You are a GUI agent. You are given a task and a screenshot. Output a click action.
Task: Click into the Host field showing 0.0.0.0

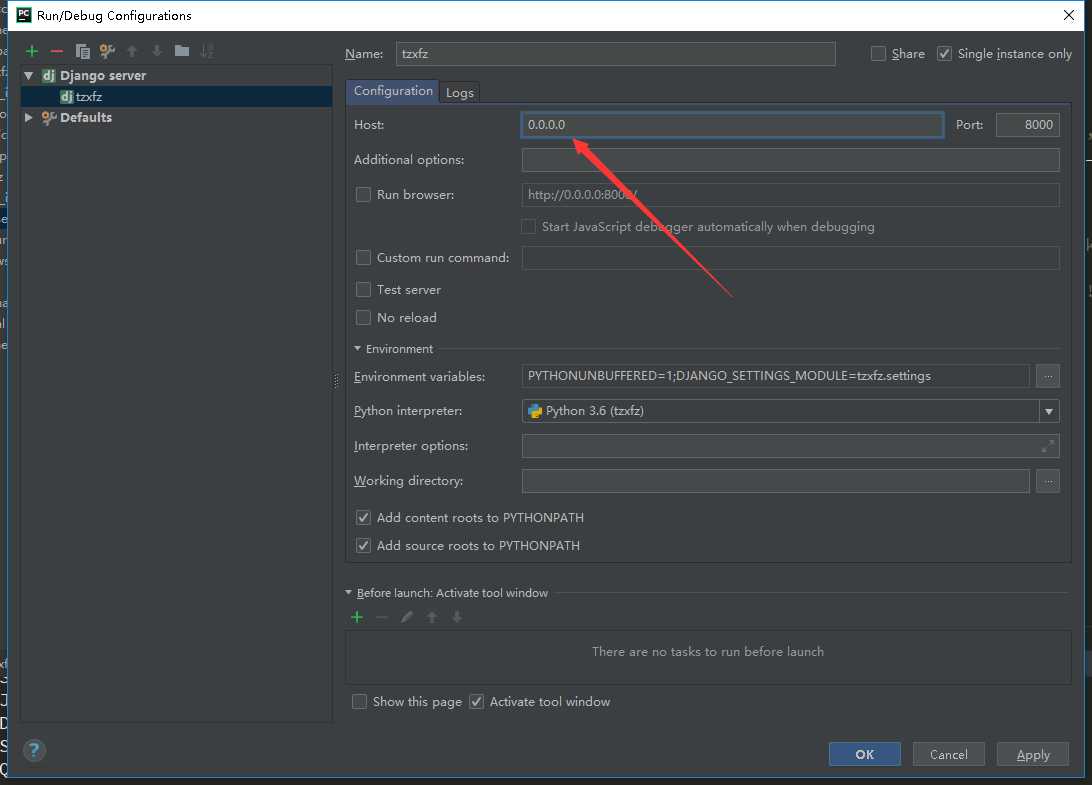point(733,125)
